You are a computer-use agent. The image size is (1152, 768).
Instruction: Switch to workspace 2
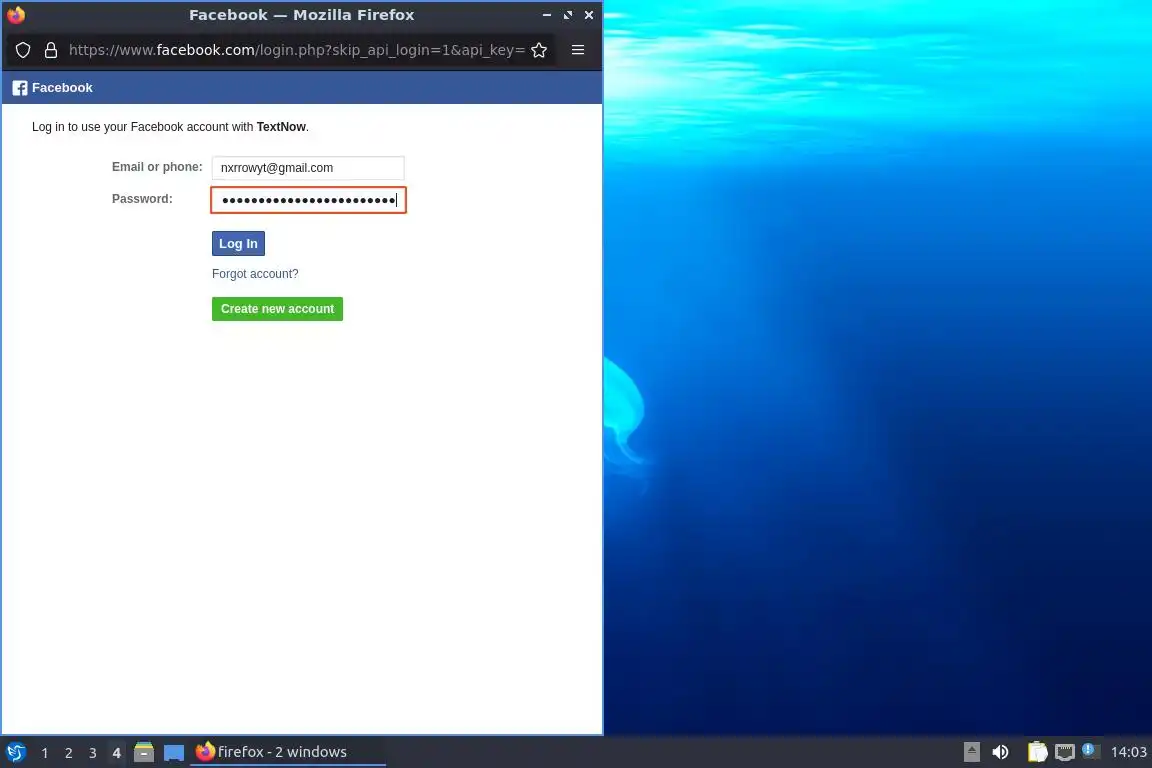[68, 753]
